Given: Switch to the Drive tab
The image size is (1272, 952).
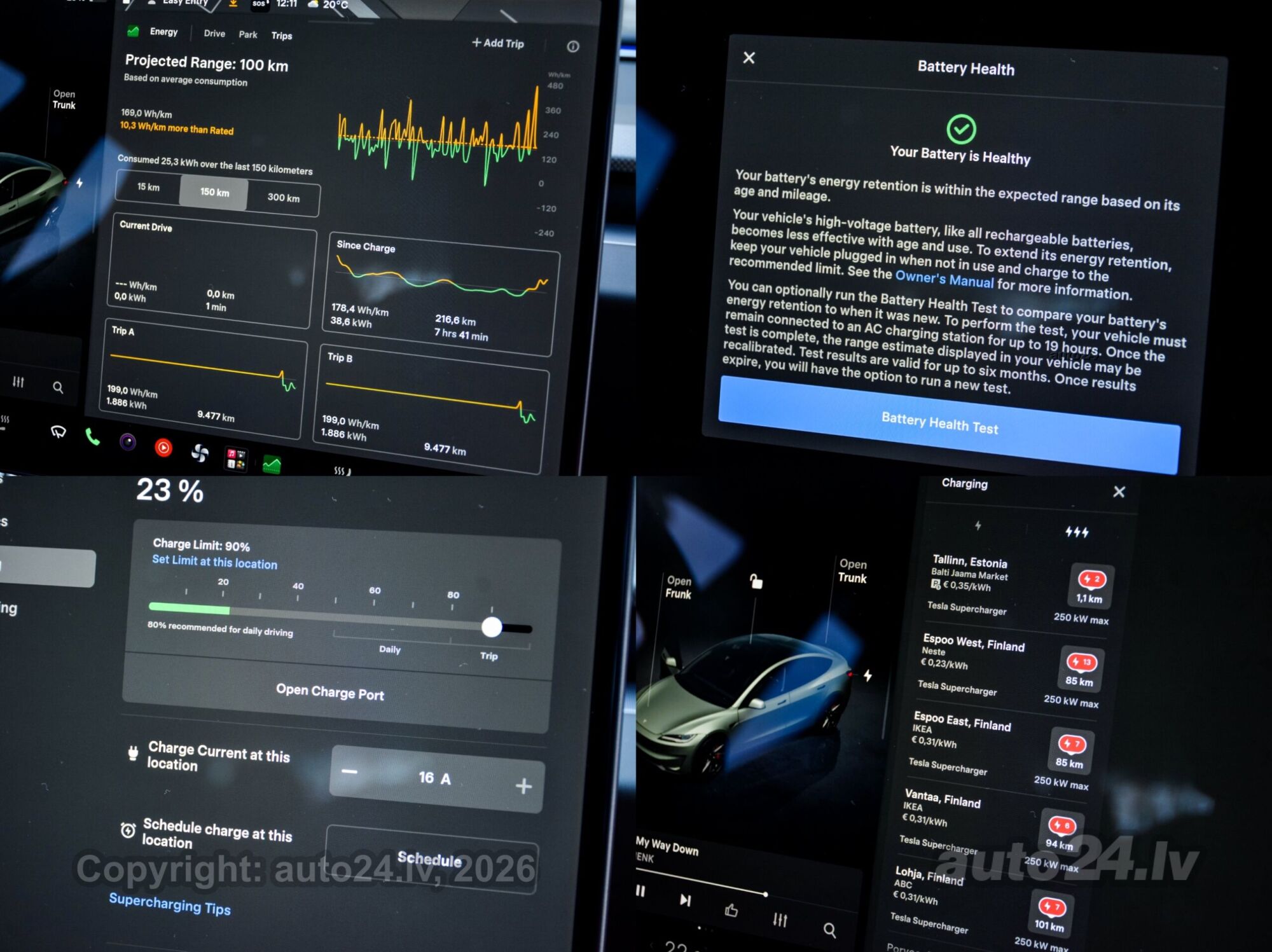Looking at the screenshot, I should [214, 33].
